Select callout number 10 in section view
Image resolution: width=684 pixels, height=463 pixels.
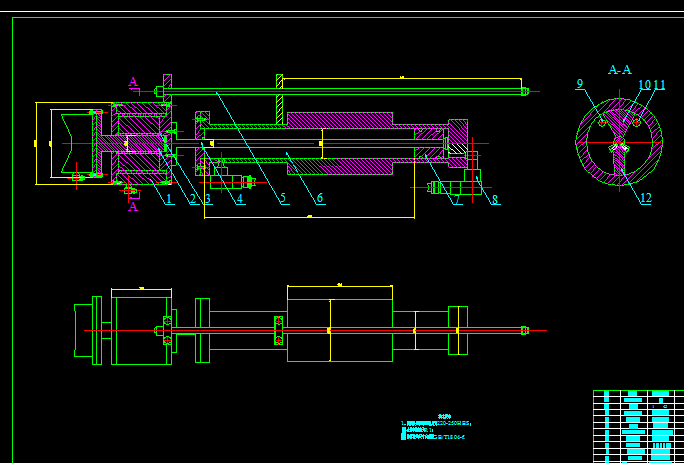click(x=645, y=85)
